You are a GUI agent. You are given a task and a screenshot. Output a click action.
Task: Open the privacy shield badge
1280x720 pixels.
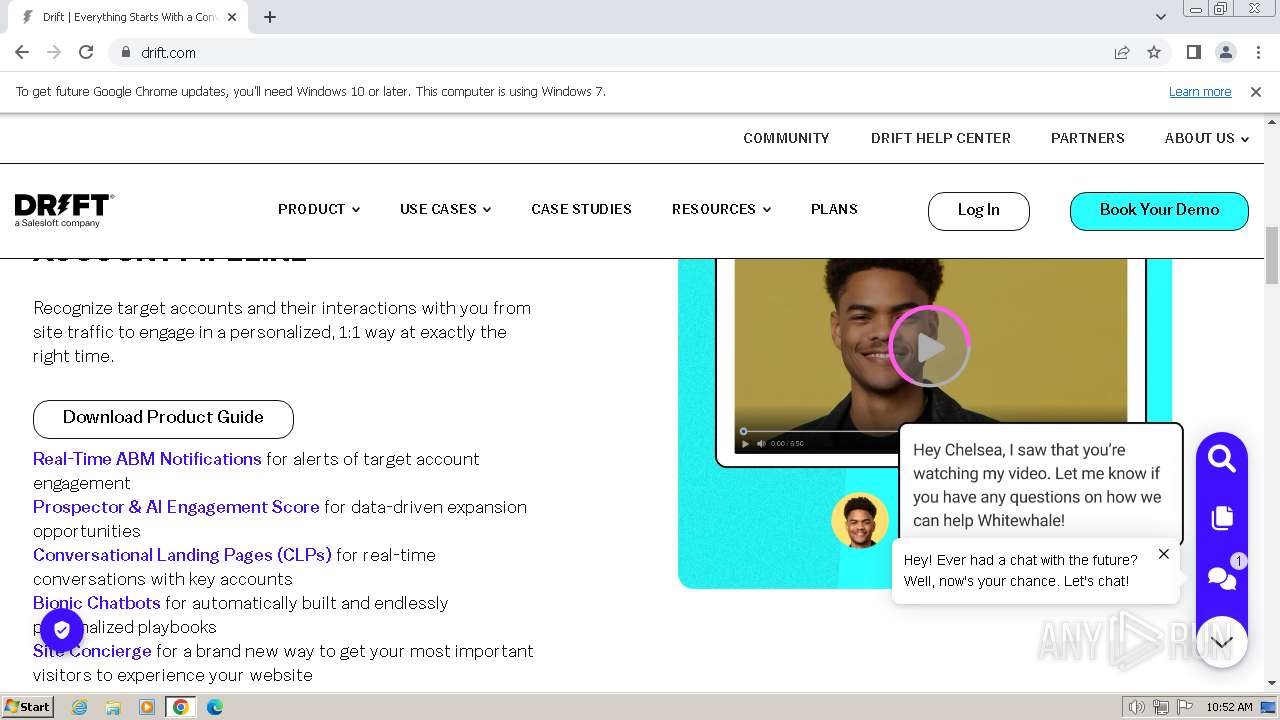62,631
